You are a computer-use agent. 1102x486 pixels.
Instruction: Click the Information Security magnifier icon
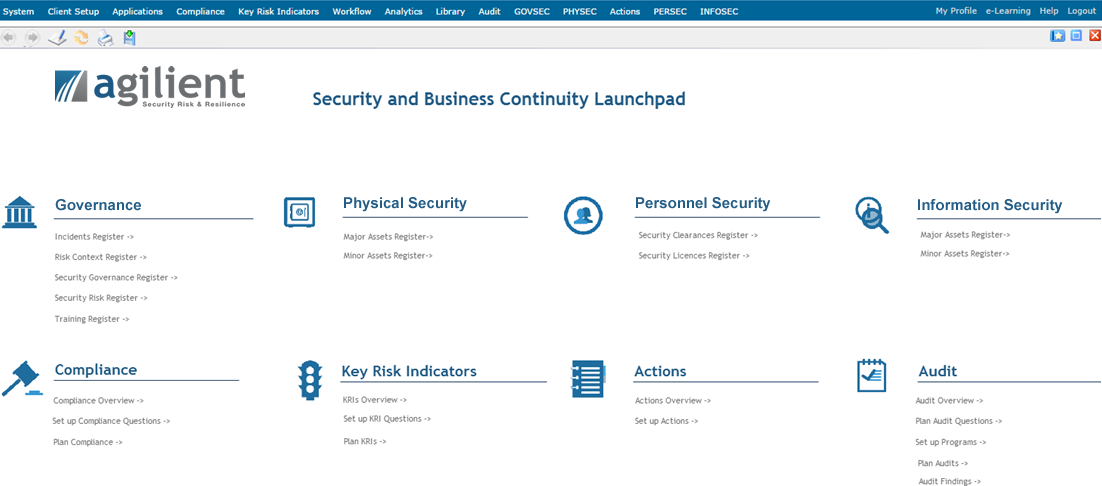872,215
